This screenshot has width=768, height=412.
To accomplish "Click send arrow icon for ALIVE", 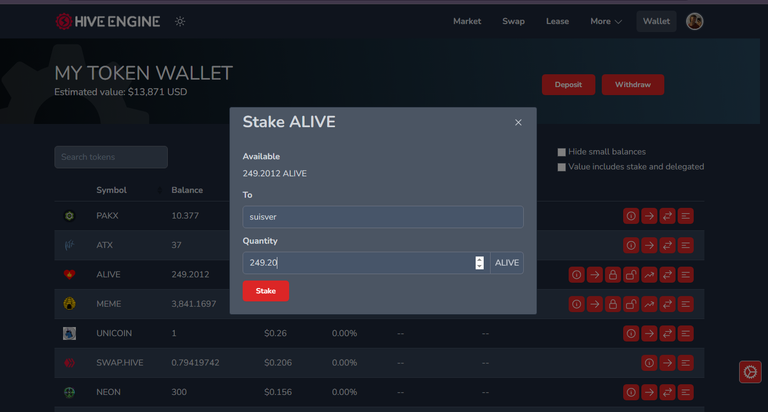I will point(595,275).
